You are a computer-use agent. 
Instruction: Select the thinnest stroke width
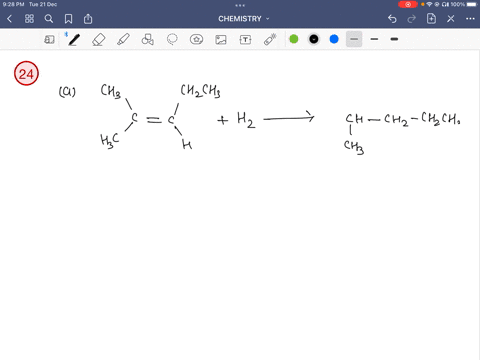pos(354,39)
